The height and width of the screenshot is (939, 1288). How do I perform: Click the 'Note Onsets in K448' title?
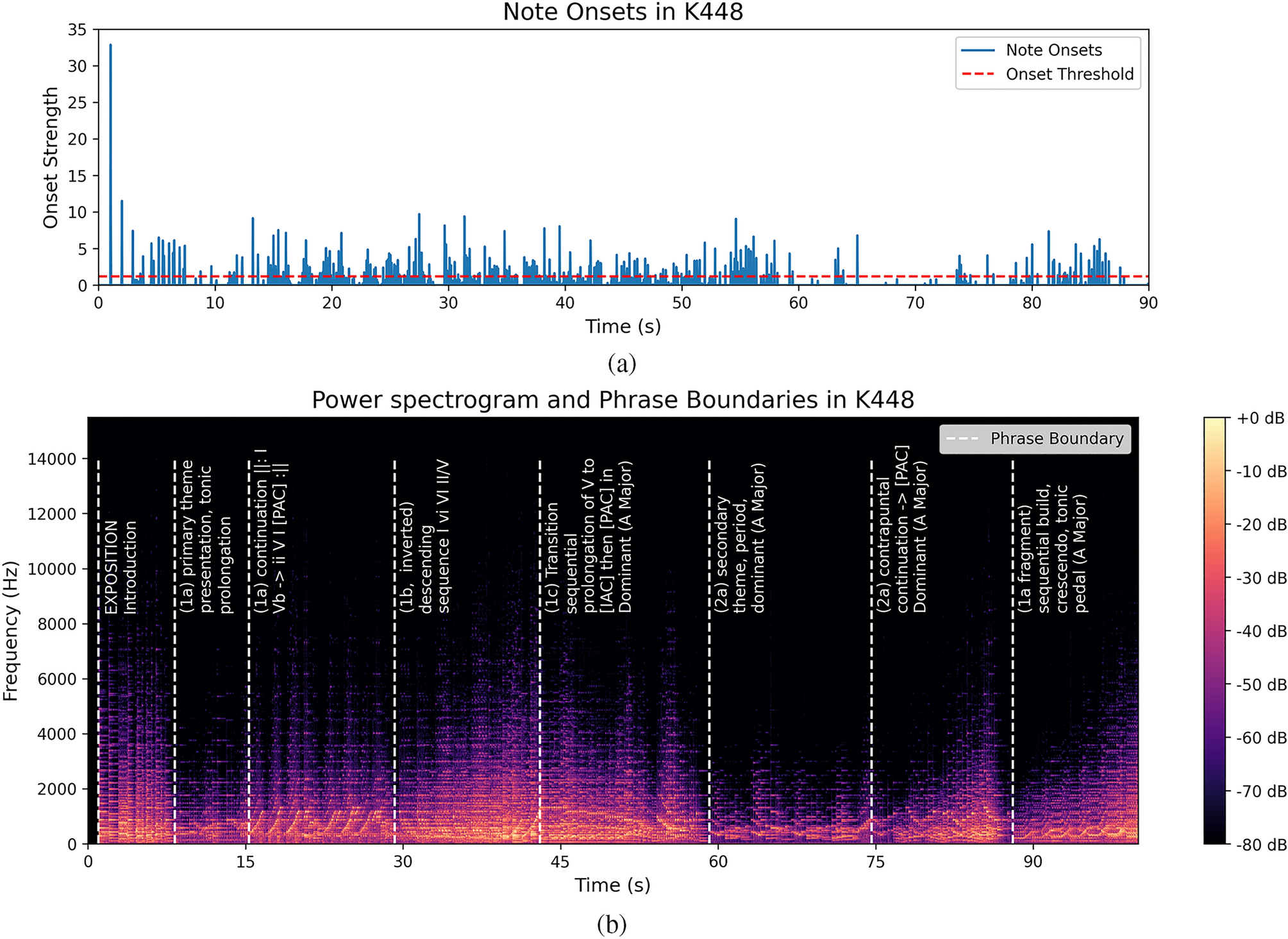(622, 12)
